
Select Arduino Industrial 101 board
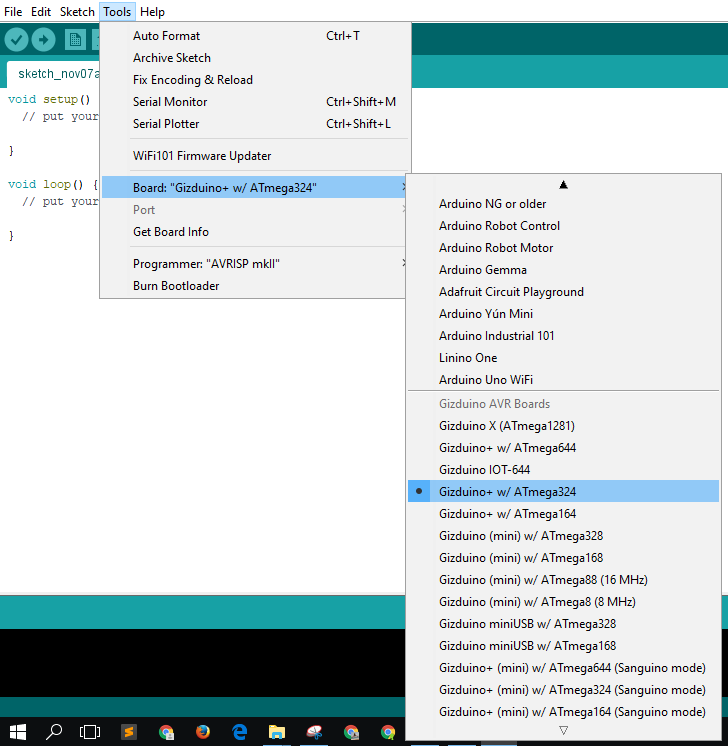[563, 335]
